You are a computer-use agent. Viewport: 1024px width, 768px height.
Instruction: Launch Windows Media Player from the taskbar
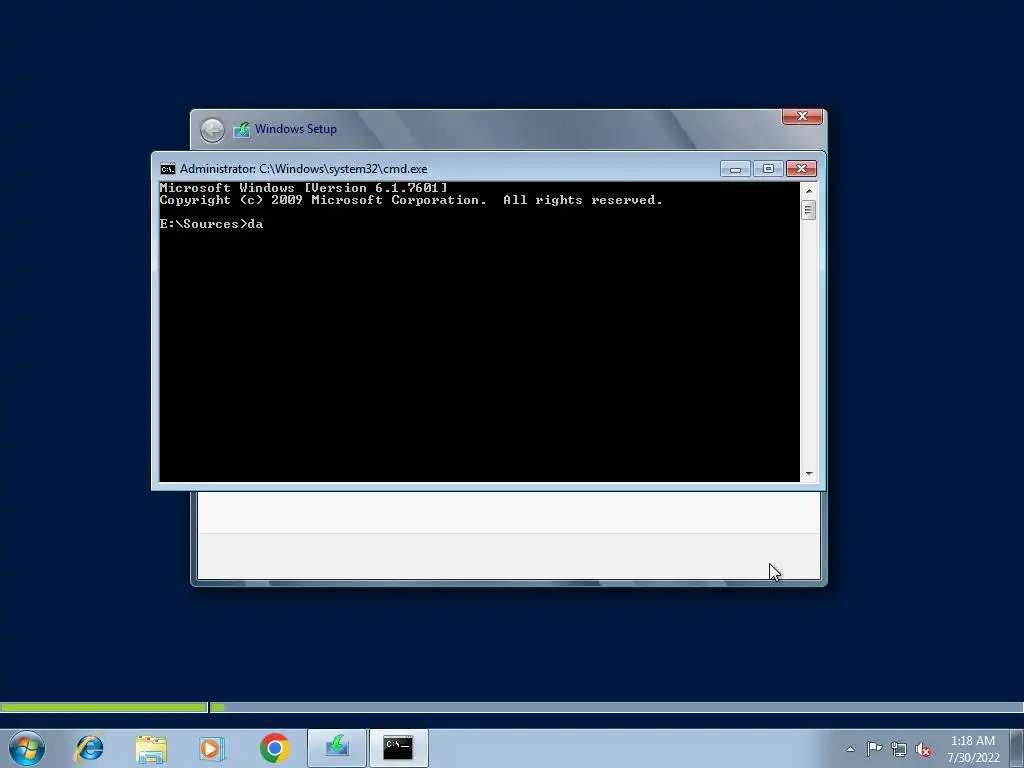coord(212,748)
